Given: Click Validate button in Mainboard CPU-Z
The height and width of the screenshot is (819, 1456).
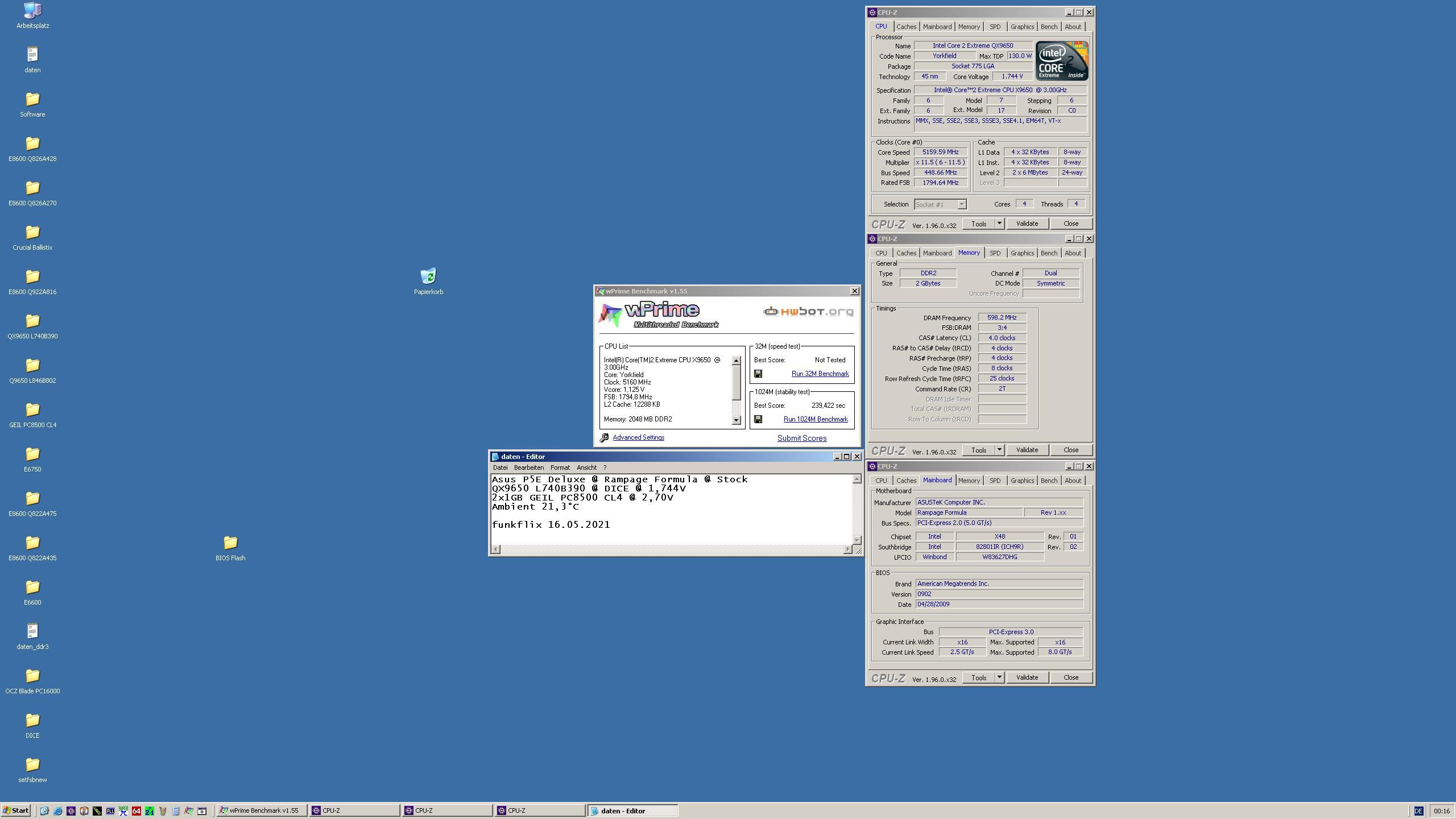Looking at the screenshot, I should pos(1027,677).
